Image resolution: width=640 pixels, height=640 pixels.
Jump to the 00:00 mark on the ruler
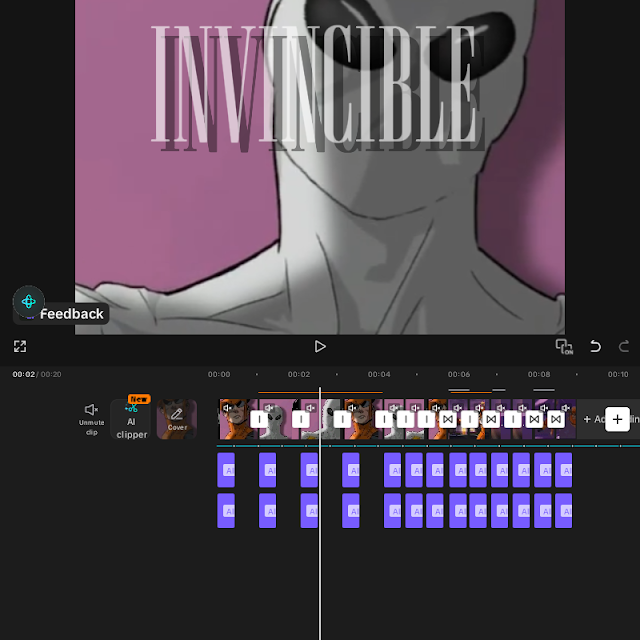tap(219, 374)
